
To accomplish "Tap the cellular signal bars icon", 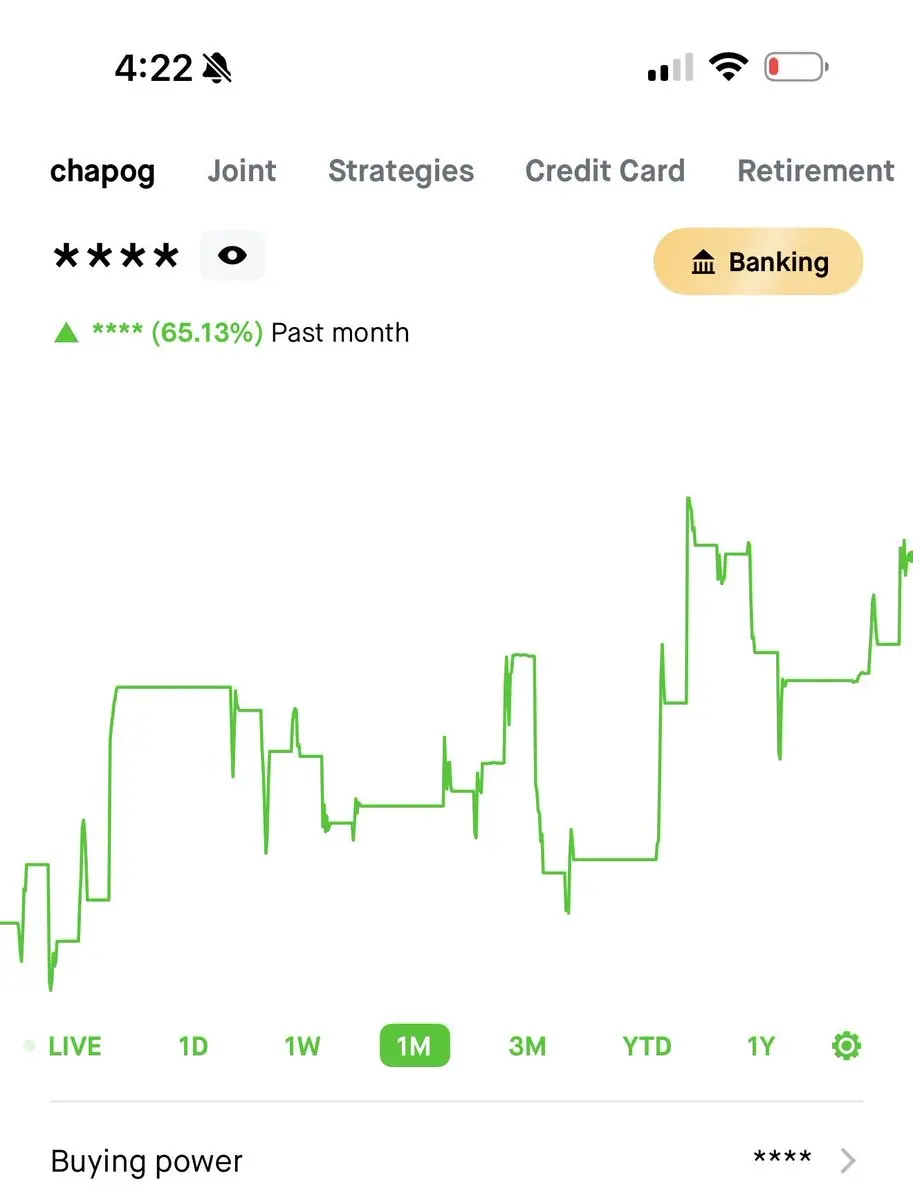I will click(671, 68).
